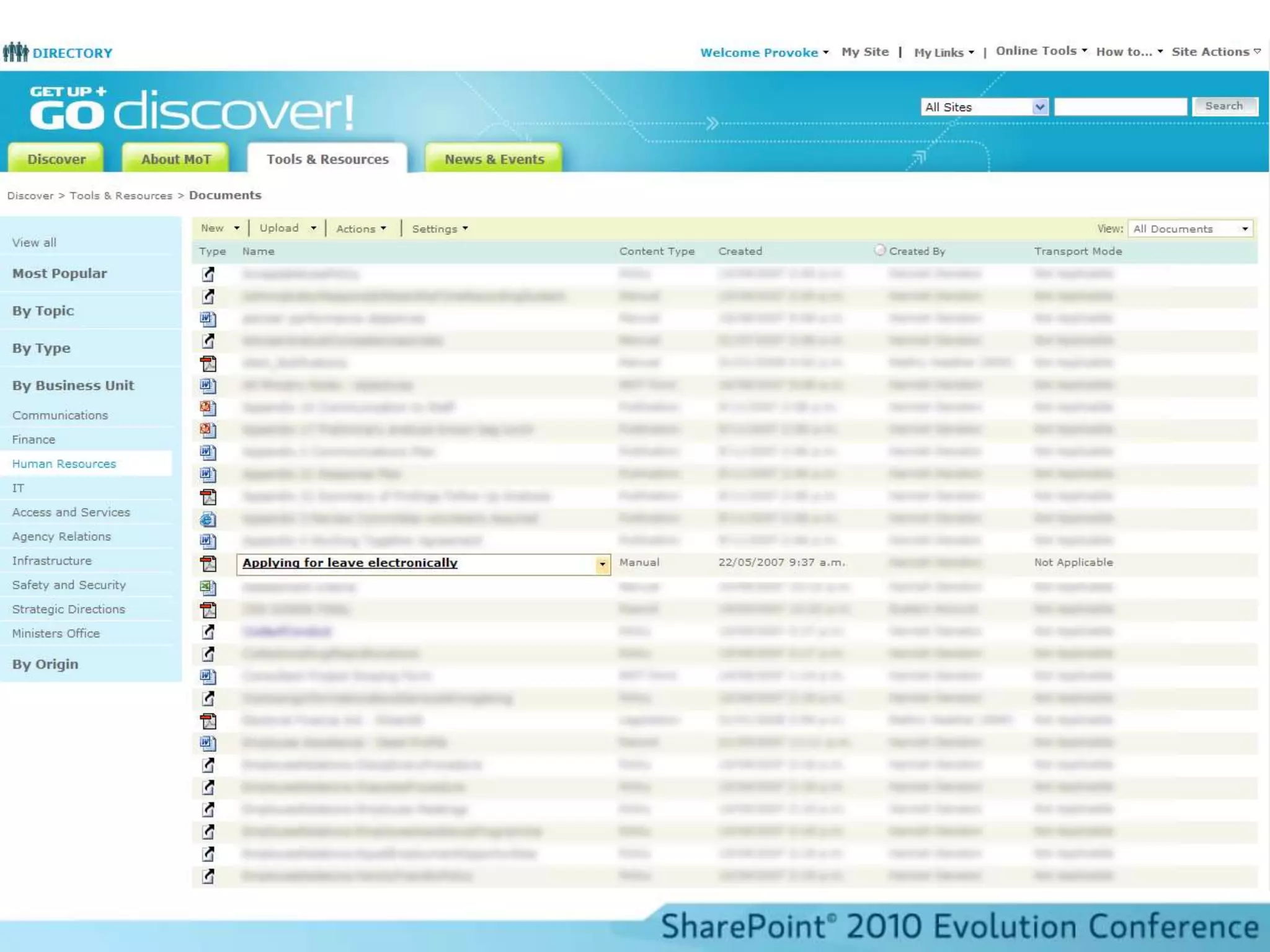Click the Directory people icon
Viewport: 1270px width, 952px height.
[16, 52]
